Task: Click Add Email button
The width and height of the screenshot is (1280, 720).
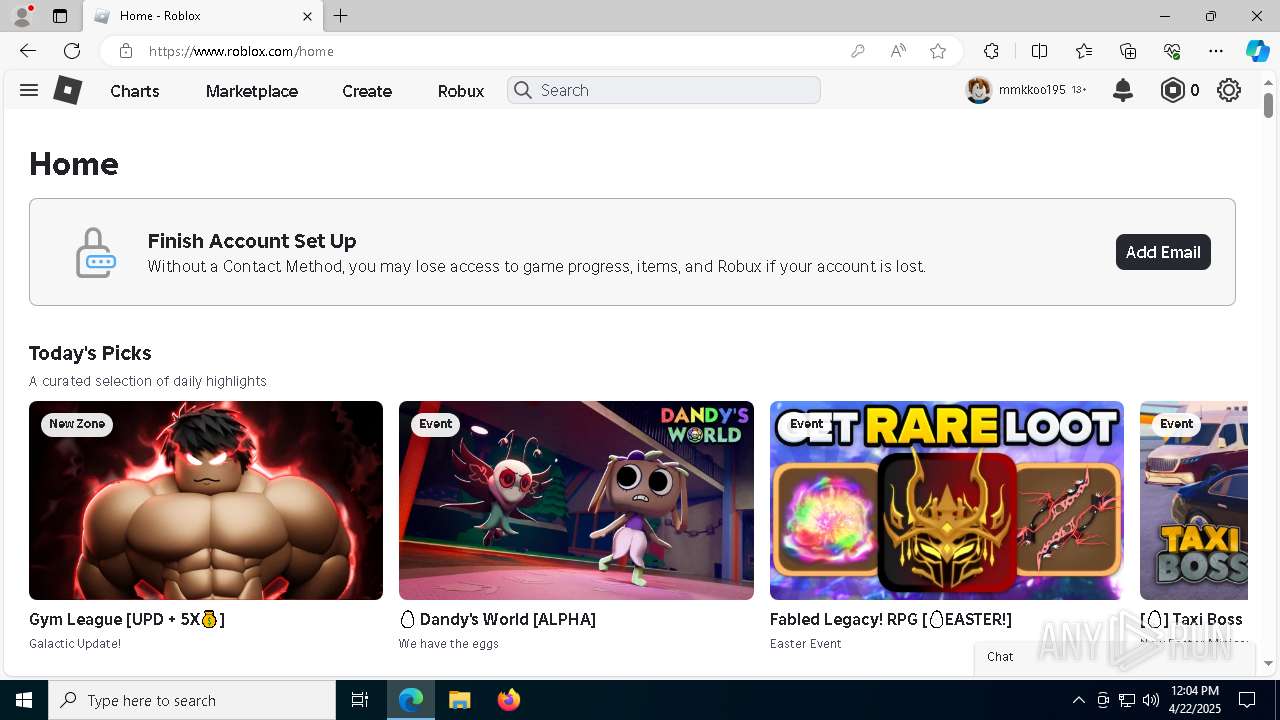Action: point(1163,252)
